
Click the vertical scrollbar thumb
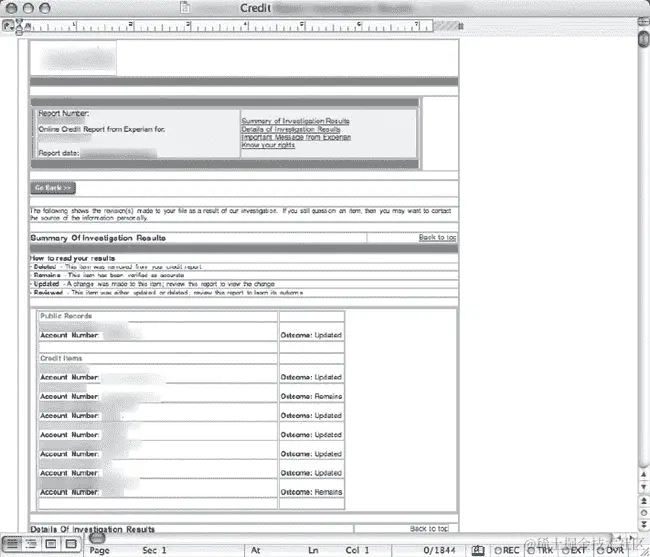click(643, 39)
